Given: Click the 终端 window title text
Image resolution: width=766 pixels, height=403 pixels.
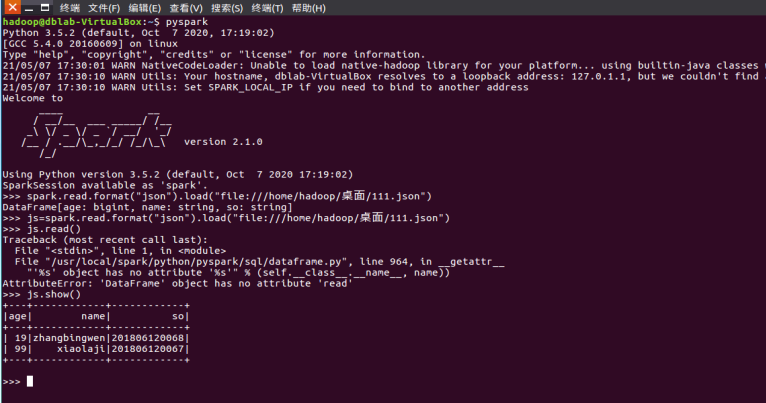Looking at the screenshot, I should [x=70, y=8].
